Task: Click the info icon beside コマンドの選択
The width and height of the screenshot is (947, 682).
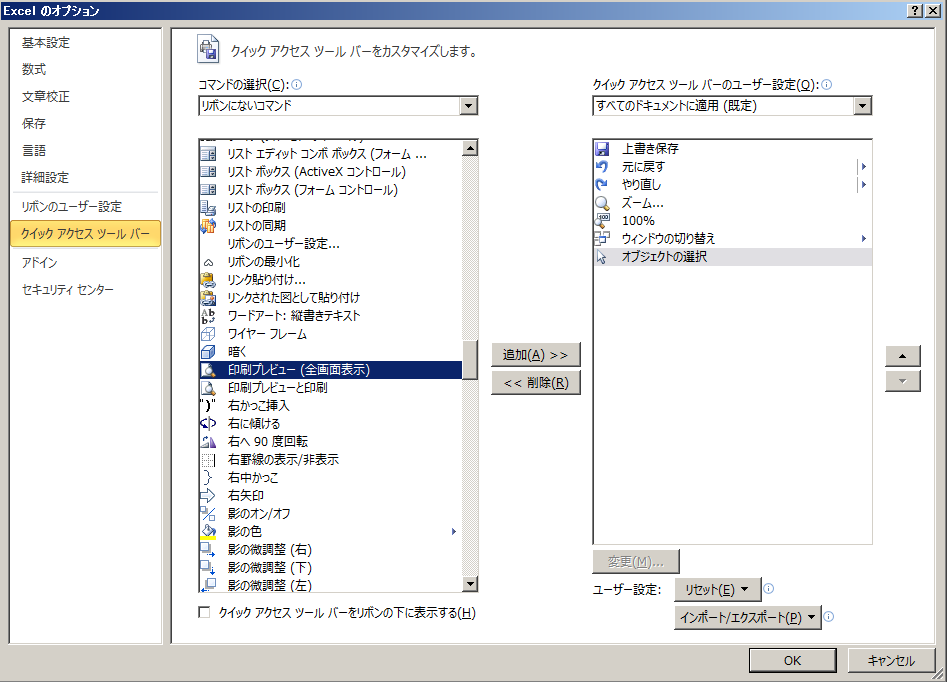Action: [297, 85]
